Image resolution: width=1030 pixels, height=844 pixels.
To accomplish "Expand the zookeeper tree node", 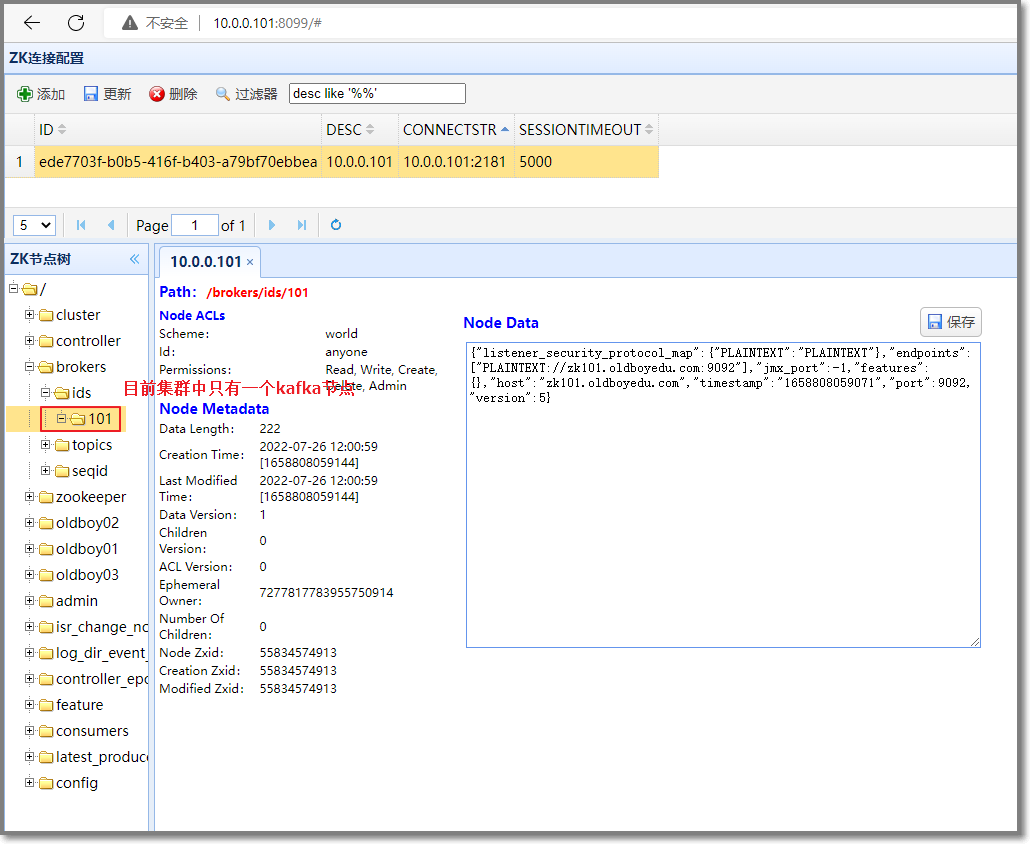I will coord(30,497).
